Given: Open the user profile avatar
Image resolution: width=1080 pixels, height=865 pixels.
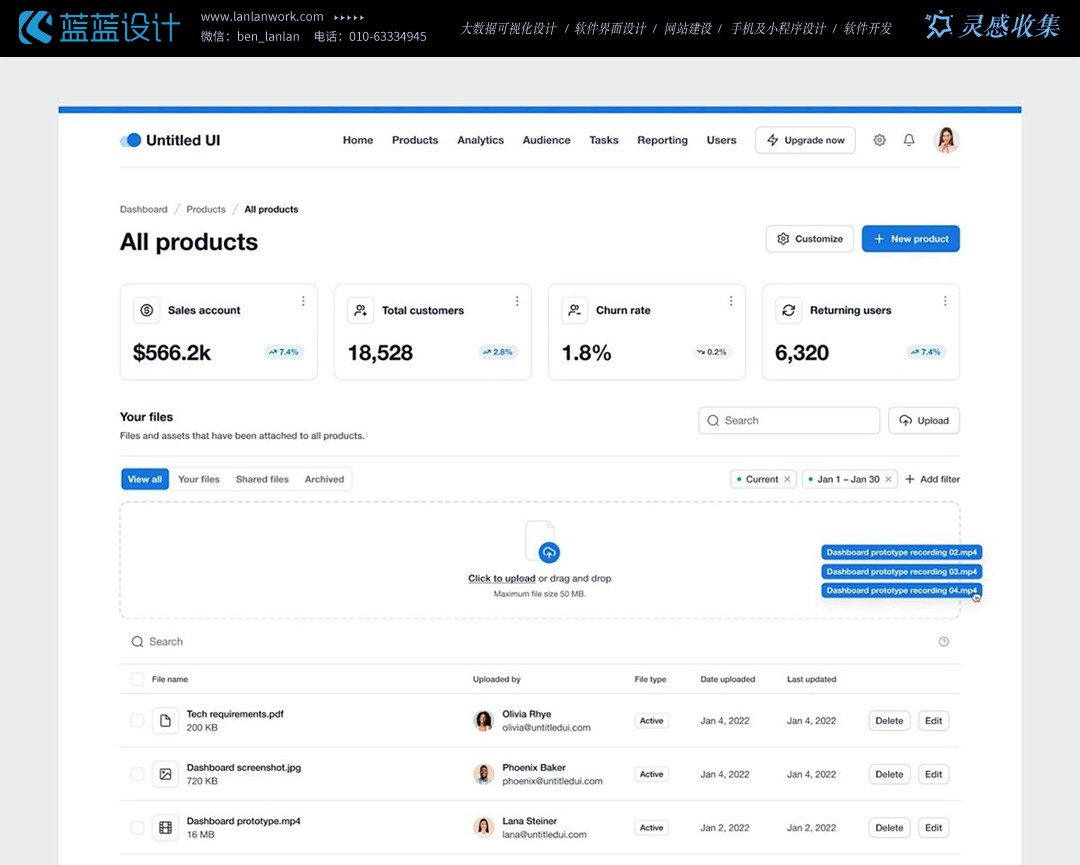Looking at the screenshot, I should point(946,140).
